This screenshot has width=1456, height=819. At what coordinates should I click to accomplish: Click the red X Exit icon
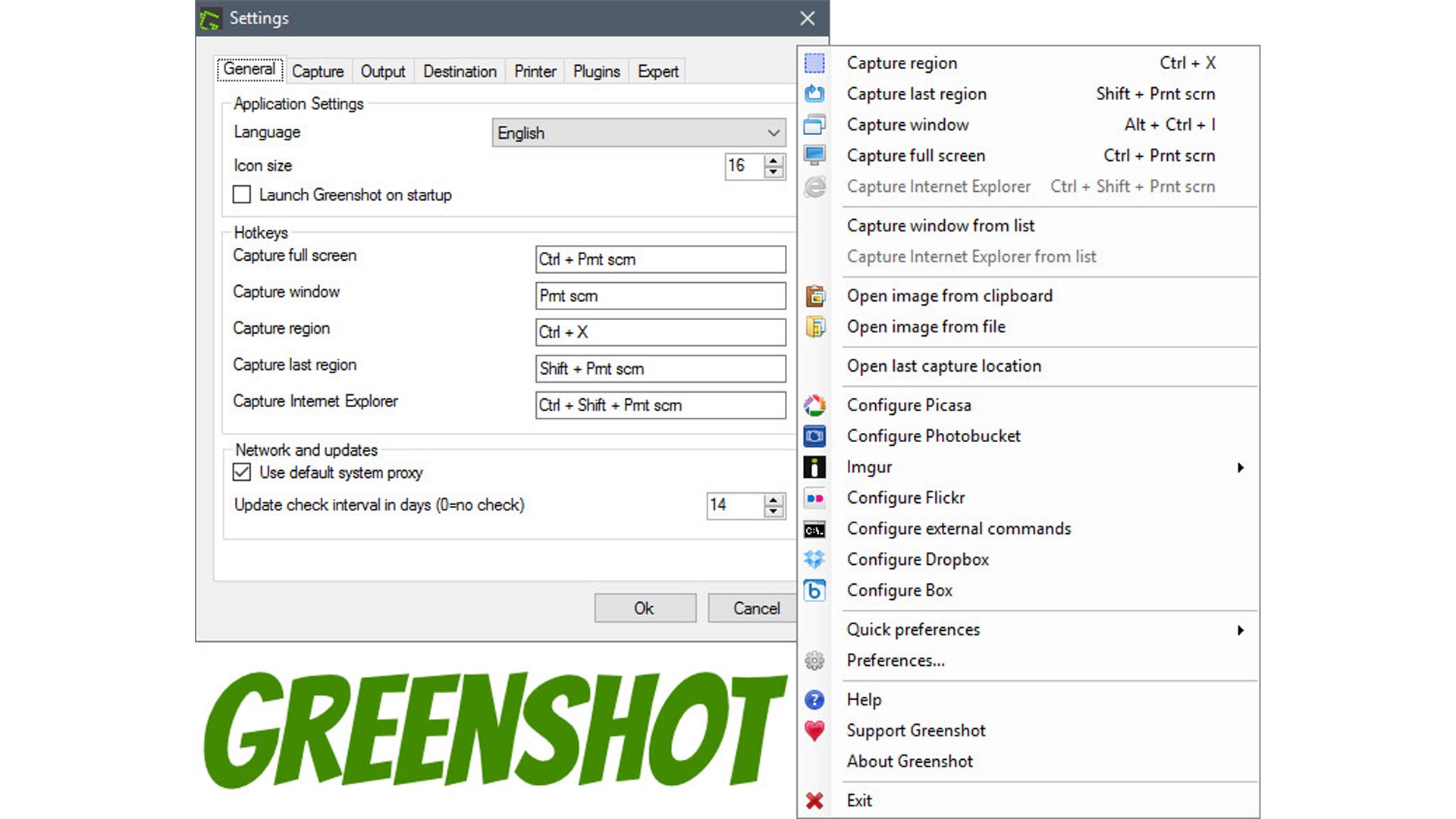[814, 801]
